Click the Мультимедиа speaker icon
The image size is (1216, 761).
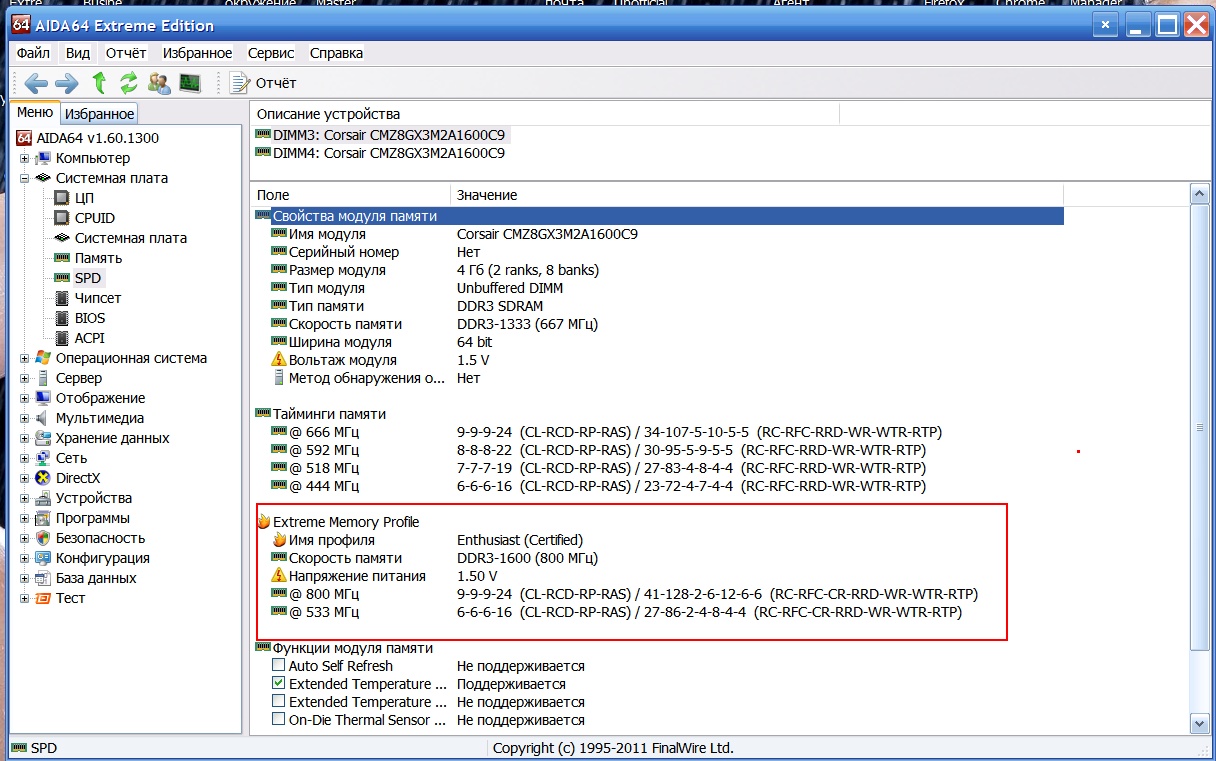click(43, 418)
